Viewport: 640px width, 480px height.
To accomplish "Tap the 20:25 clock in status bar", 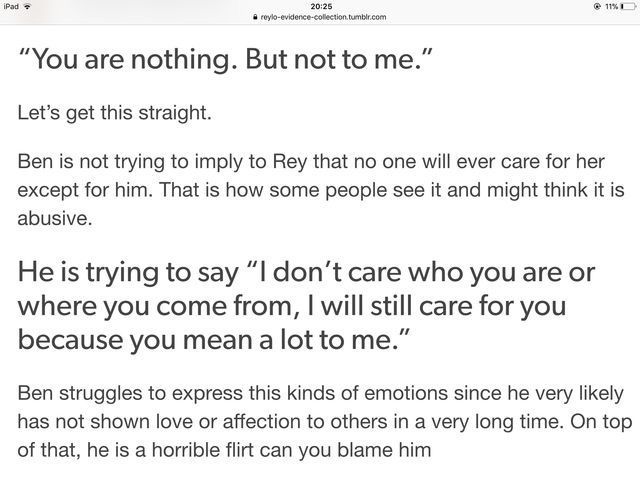I will tap(321, 7).
